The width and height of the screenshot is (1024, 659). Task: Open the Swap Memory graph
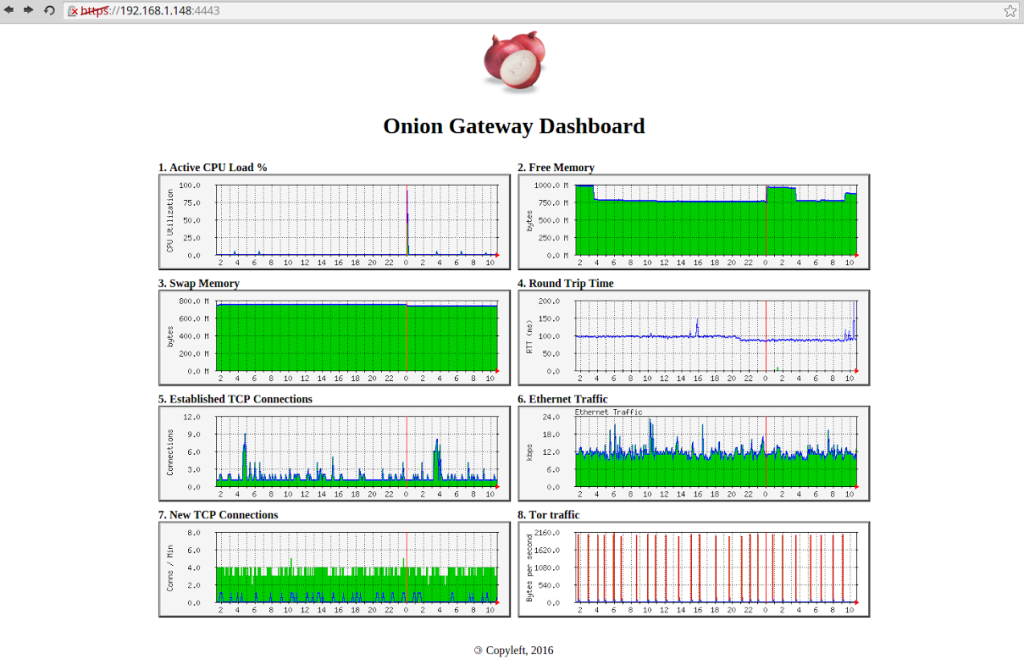click(334, 338)
